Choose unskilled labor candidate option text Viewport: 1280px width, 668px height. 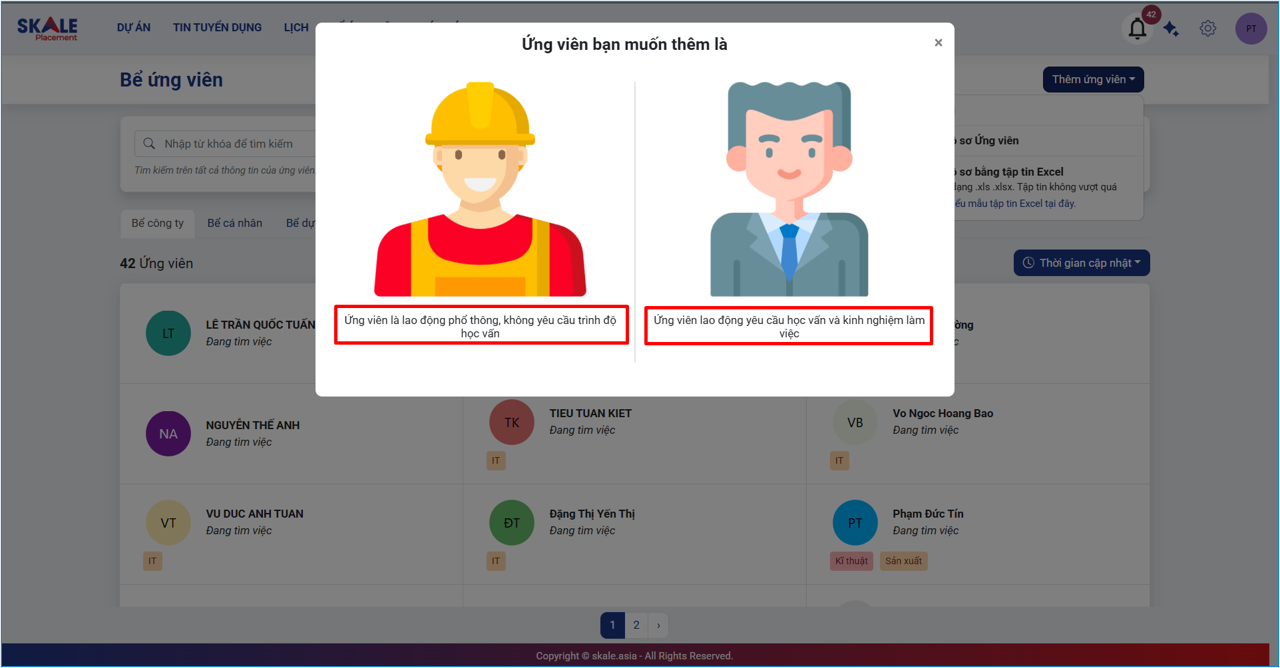click(481, 326)
